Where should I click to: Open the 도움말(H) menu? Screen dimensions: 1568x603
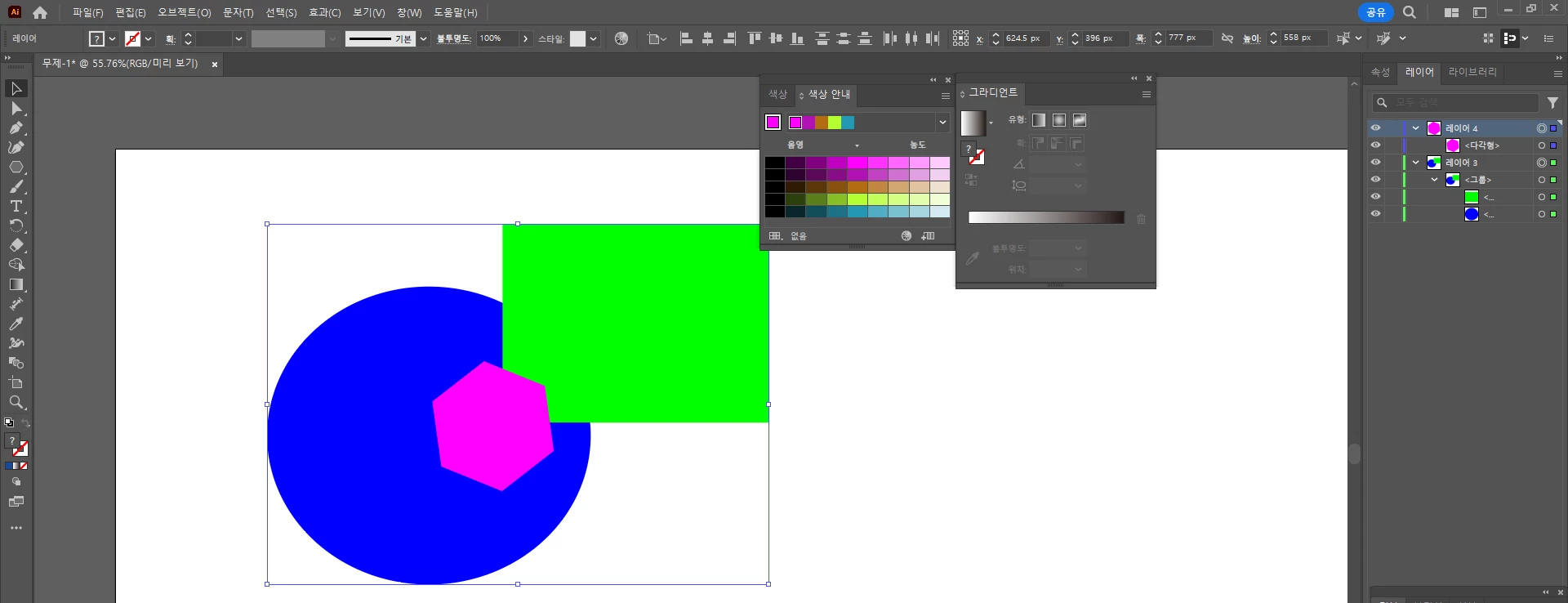[x=456, y=12]
